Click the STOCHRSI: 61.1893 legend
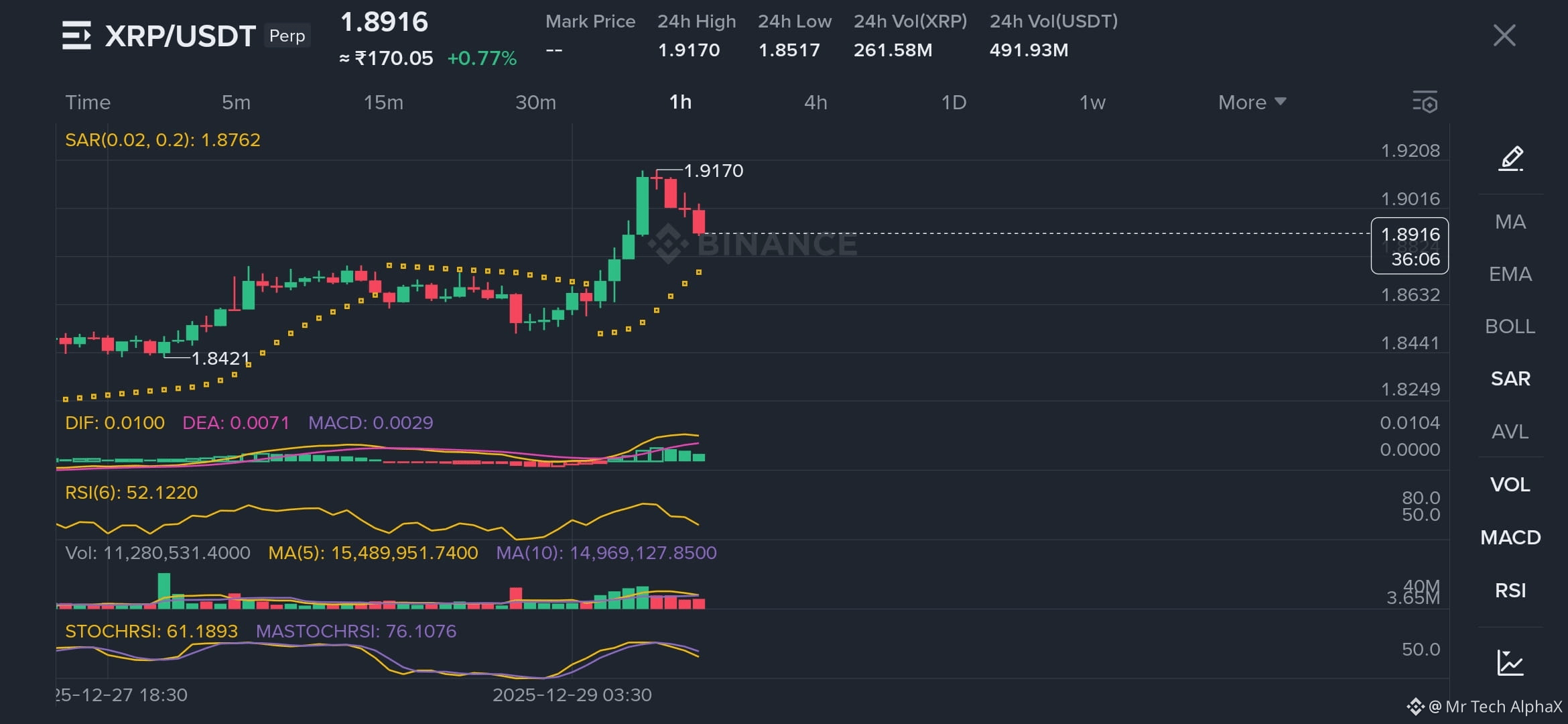1568x724 pixels. tap(151, 631)
